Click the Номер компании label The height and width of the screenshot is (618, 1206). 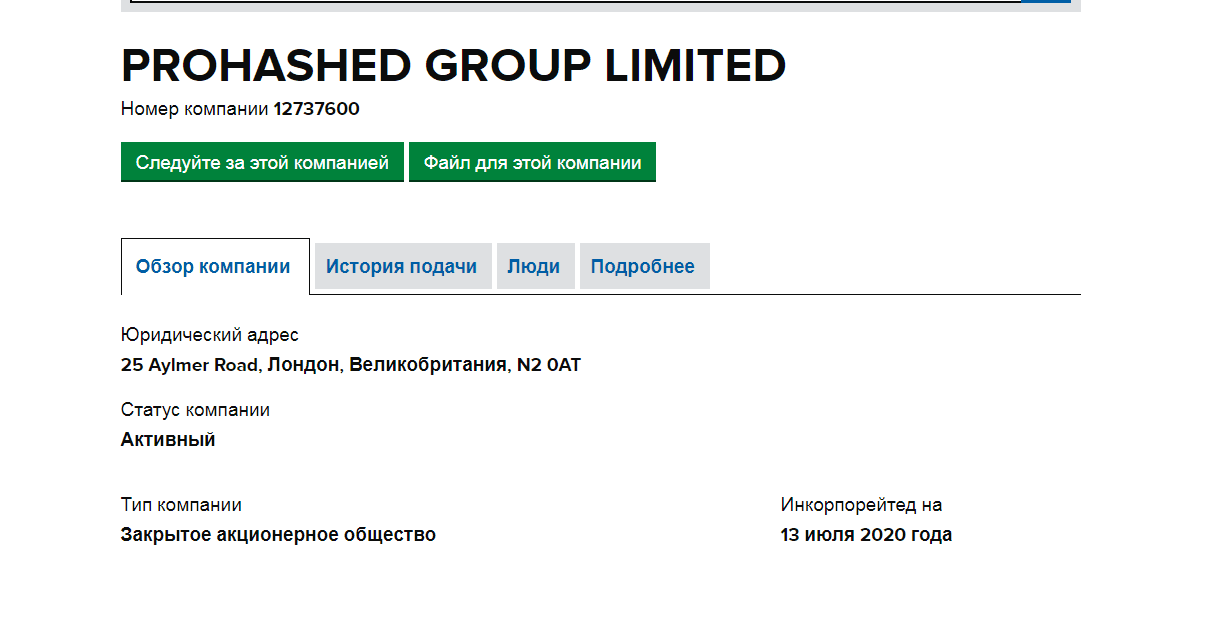click(195, 109)
